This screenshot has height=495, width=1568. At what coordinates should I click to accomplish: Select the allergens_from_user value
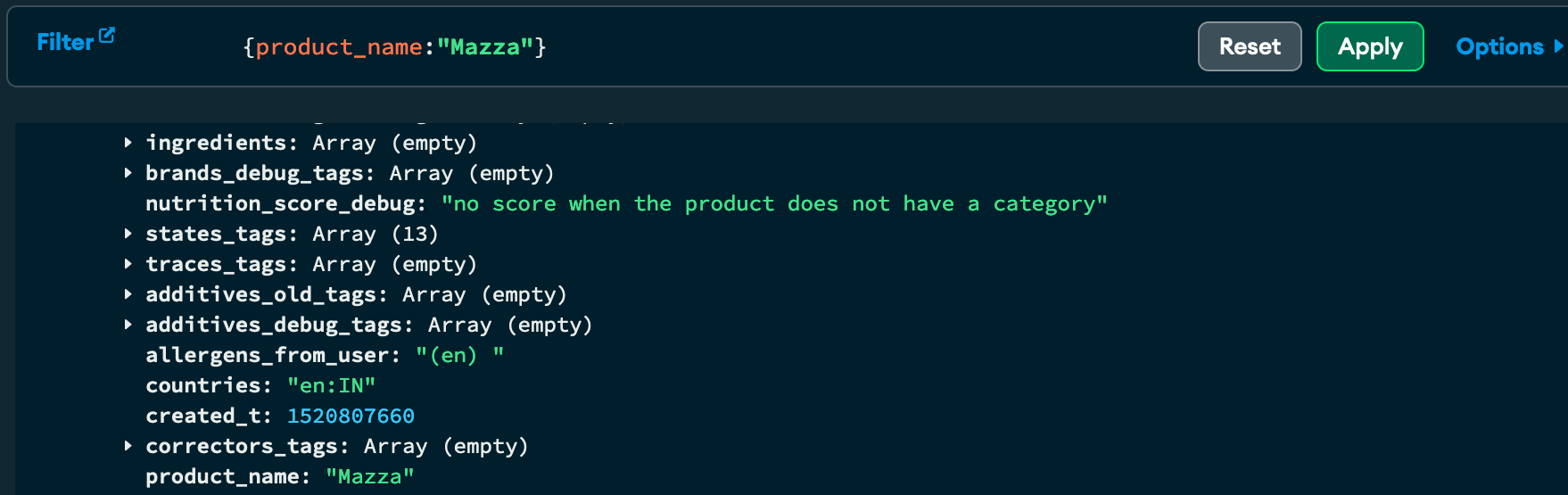point(459,356)
